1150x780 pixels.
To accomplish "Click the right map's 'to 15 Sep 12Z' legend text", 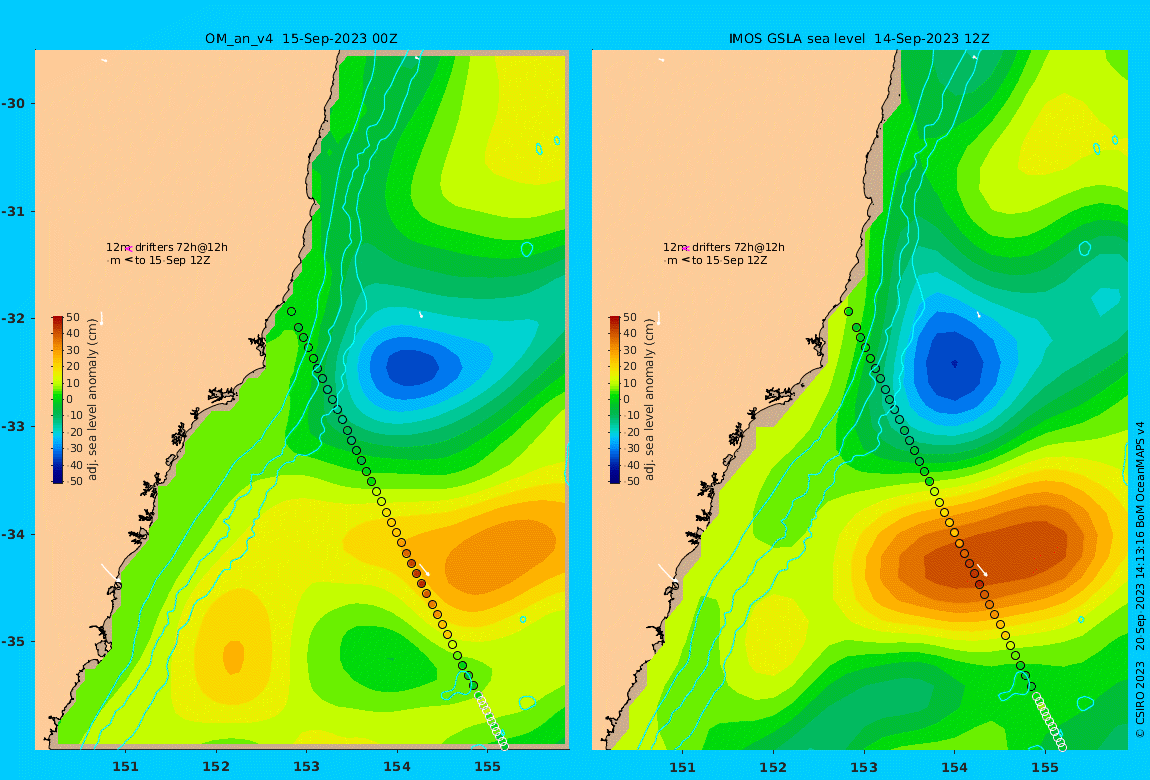I will (730, 260).
